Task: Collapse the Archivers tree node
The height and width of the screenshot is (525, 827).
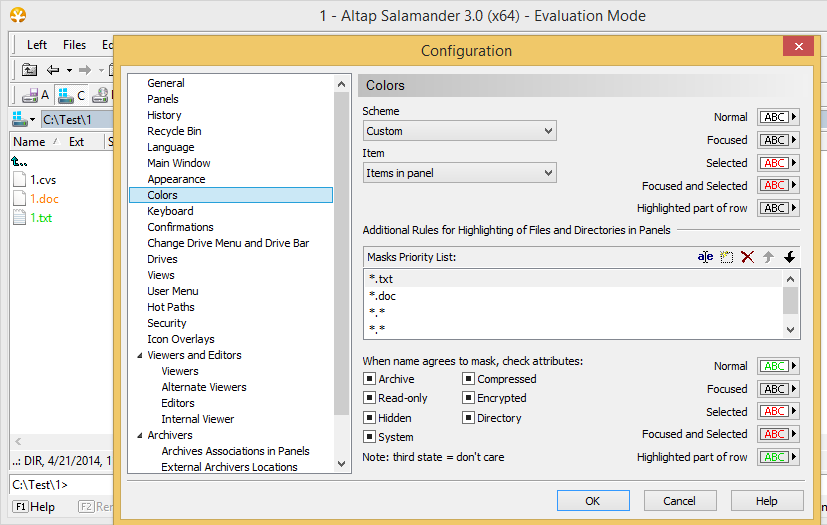Action: 140,435
